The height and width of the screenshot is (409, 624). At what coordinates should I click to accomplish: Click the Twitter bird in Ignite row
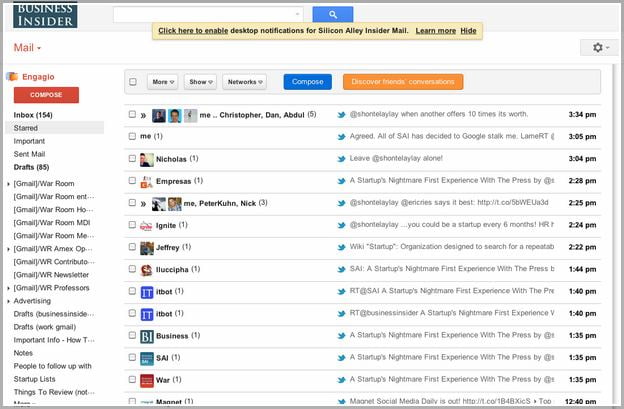tap(341, 225)
